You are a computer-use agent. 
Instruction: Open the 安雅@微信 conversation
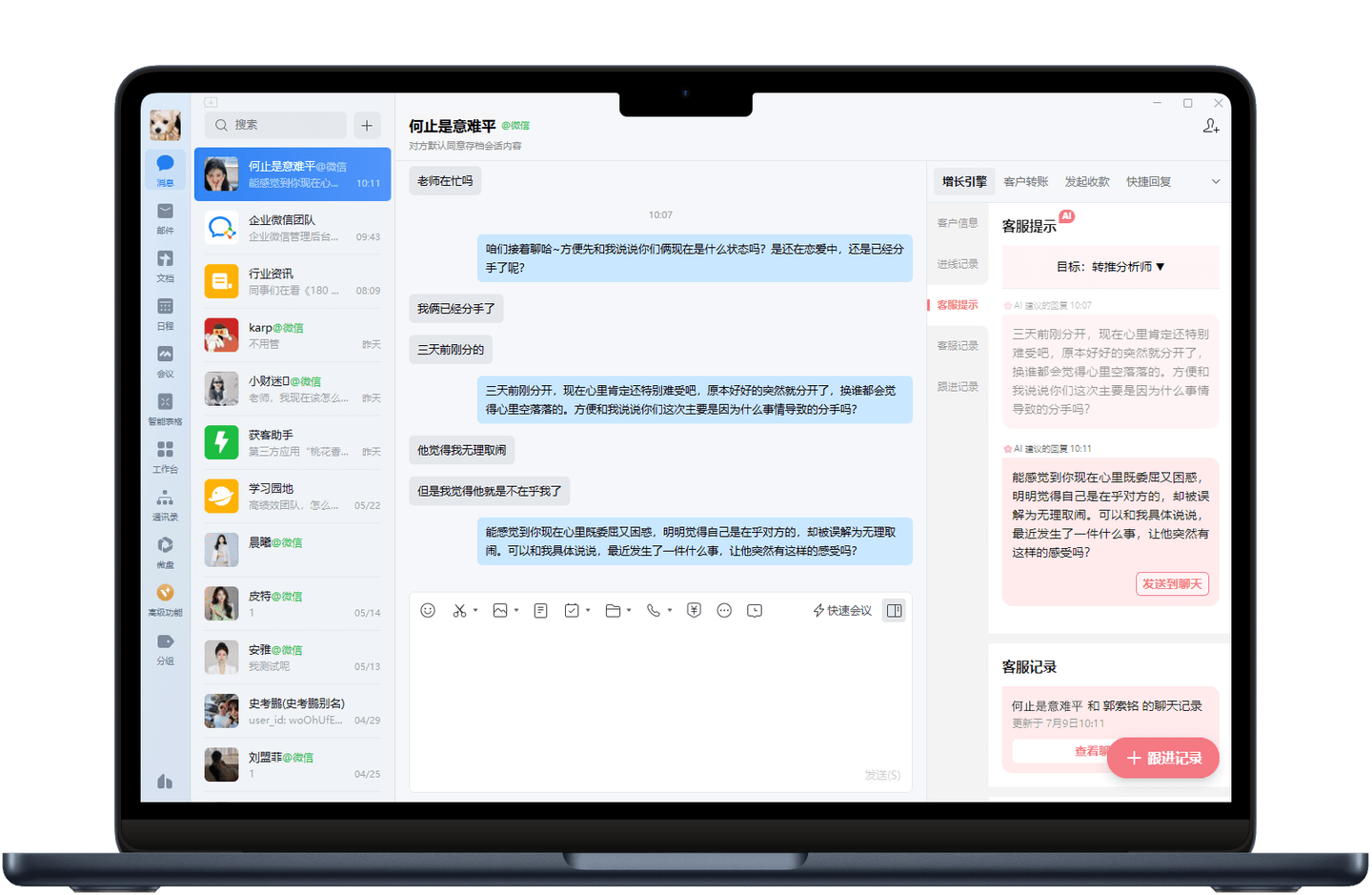293,658
